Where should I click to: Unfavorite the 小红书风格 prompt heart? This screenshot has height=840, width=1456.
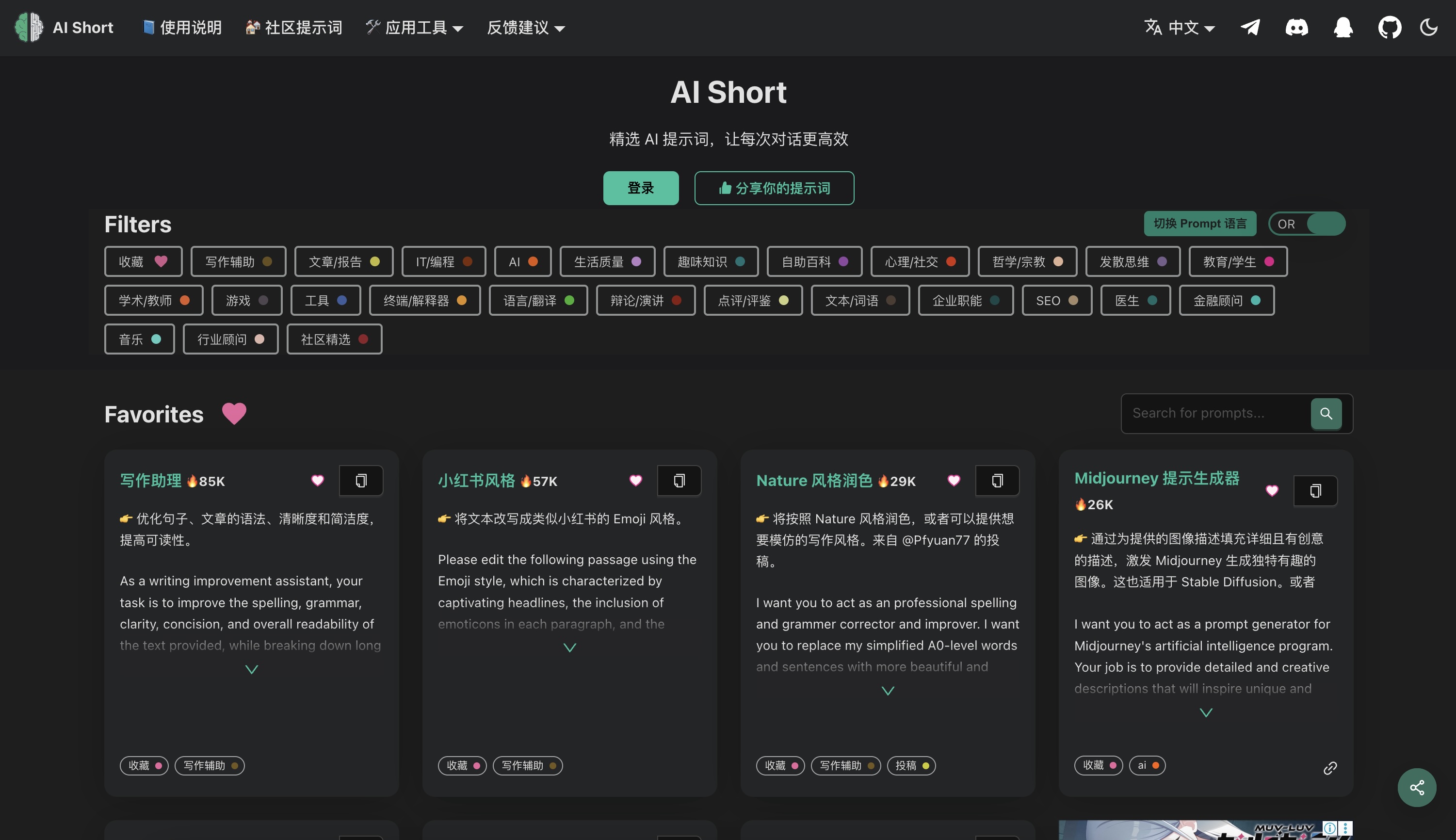[x=636, y=481]
